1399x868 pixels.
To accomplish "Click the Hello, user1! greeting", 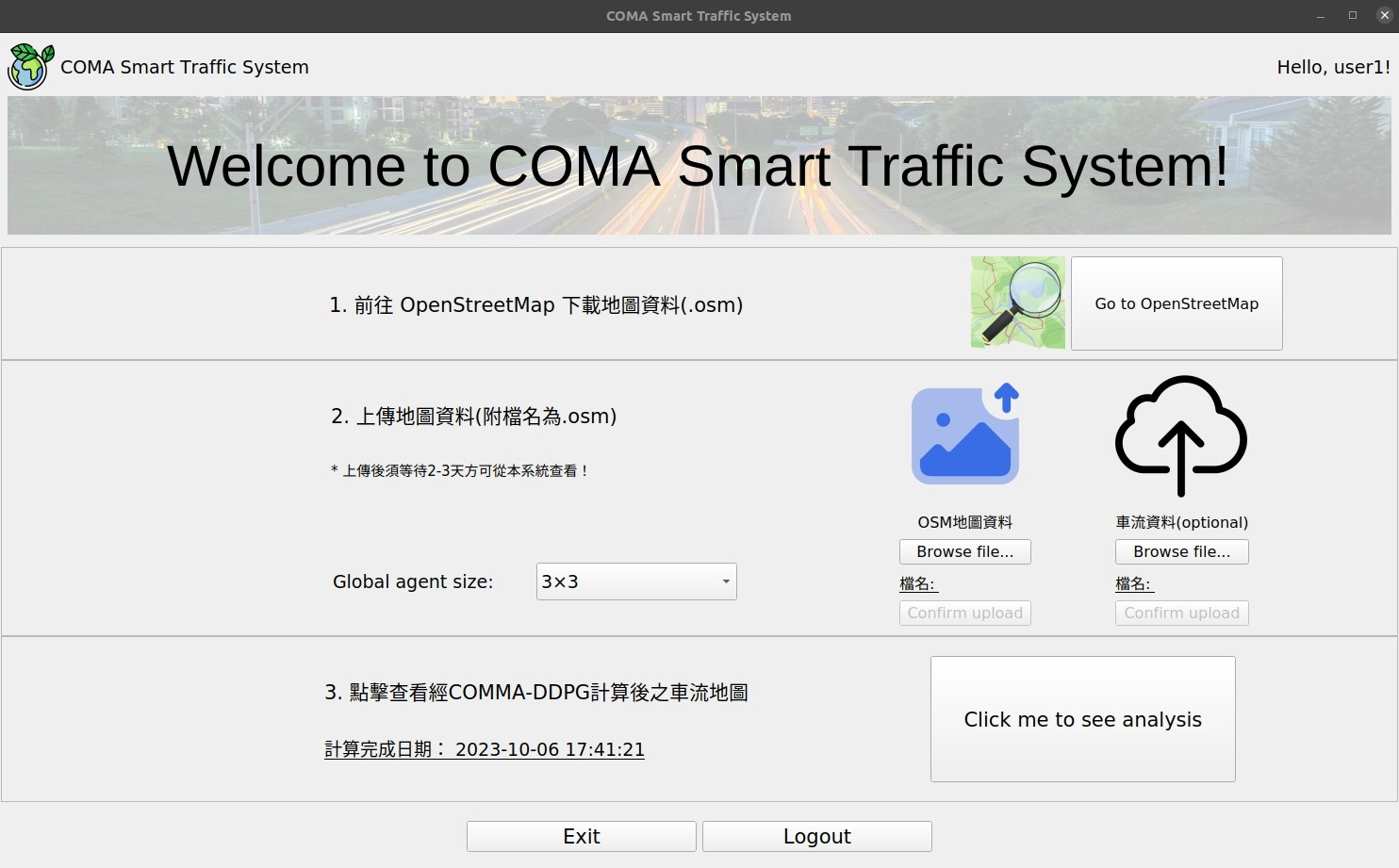I will pos(1332,67).
